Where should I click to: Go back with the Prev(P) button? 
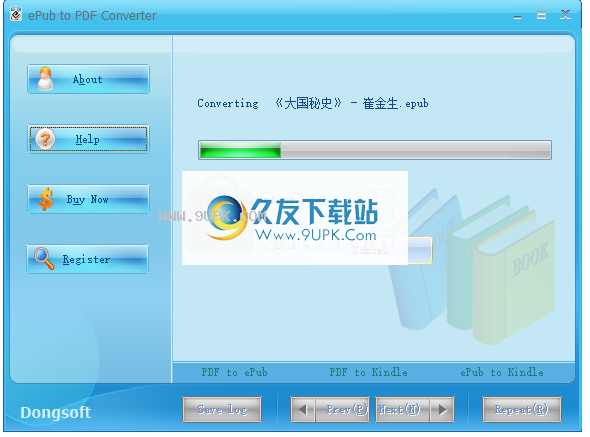(342, 410)
